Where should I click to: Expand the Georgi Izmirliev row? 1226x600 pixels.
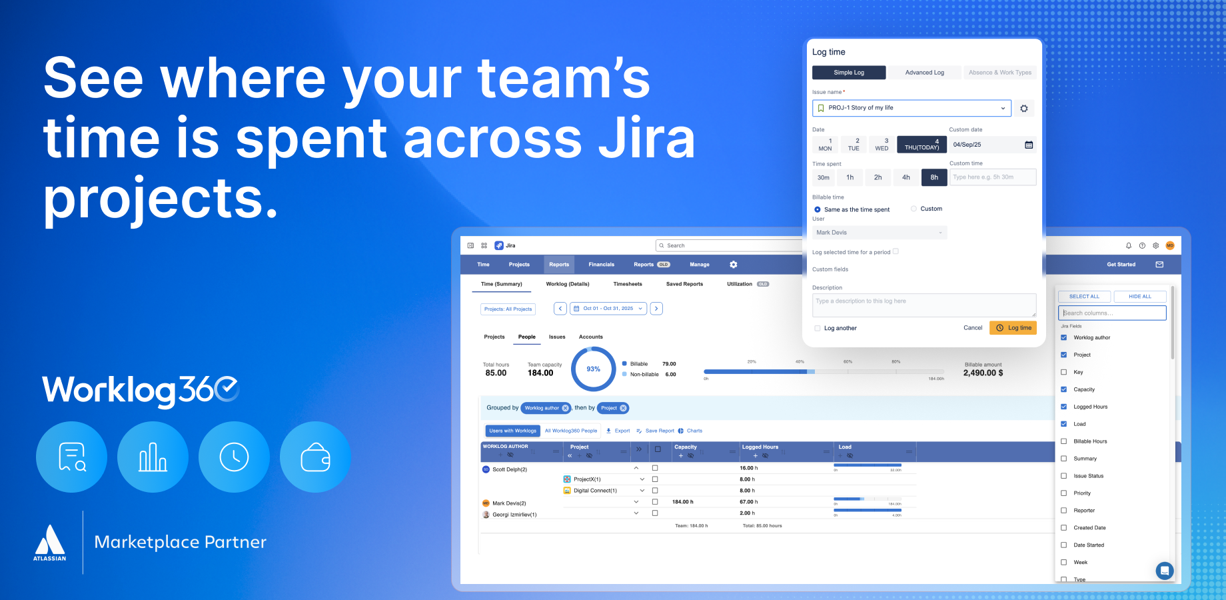636,514
